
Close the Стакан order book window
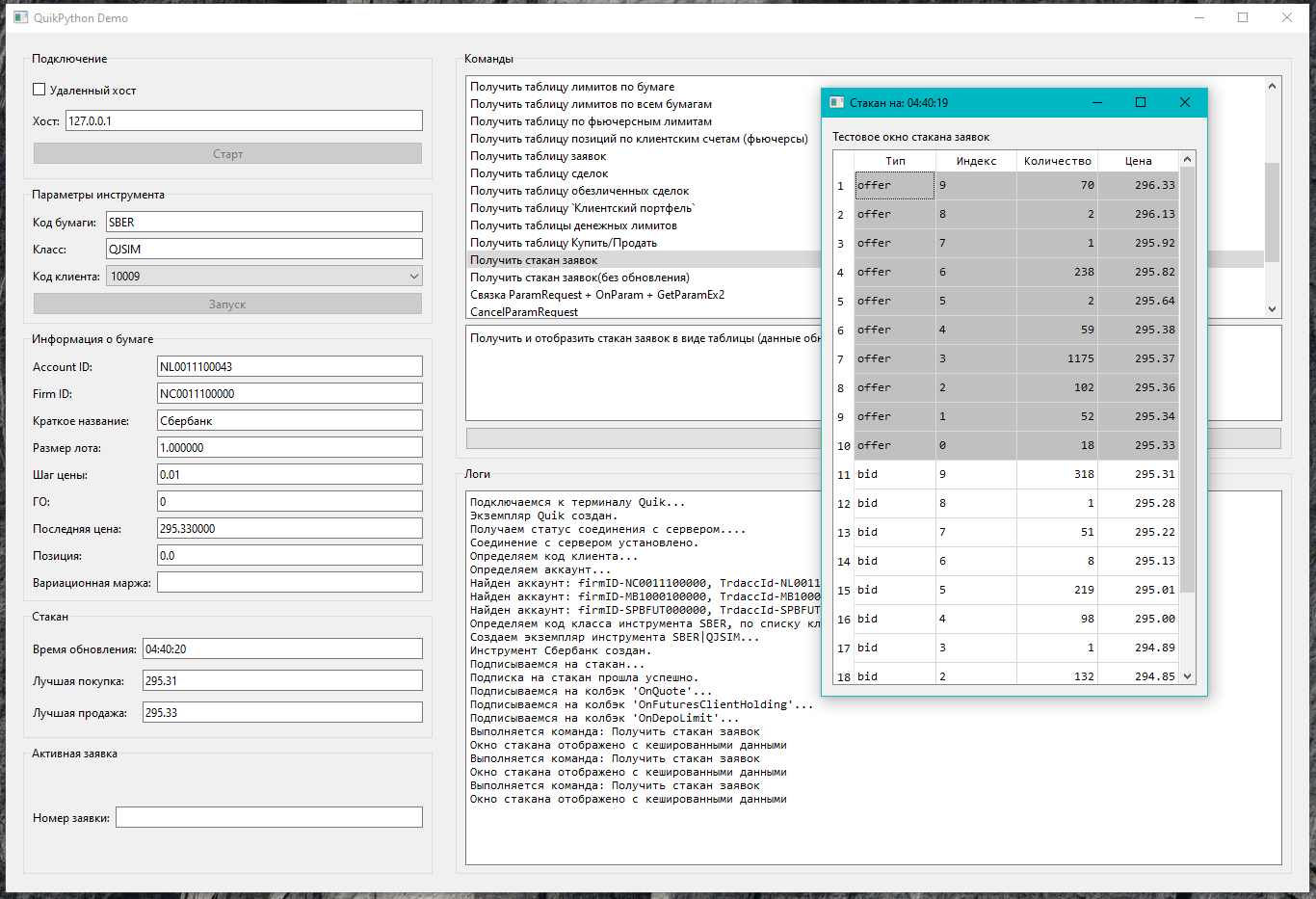tap(1185, 103)
